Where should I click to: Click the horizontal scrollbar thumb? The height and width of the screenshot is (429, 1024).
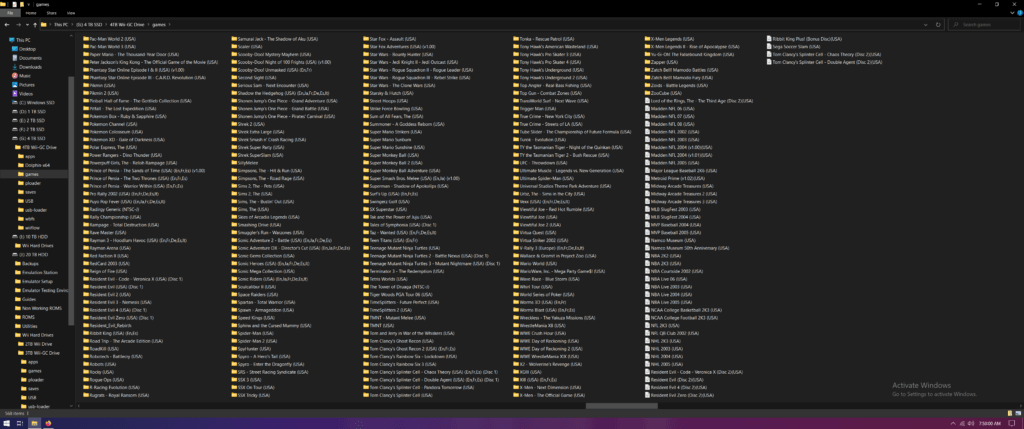click(x=621, y=406)
